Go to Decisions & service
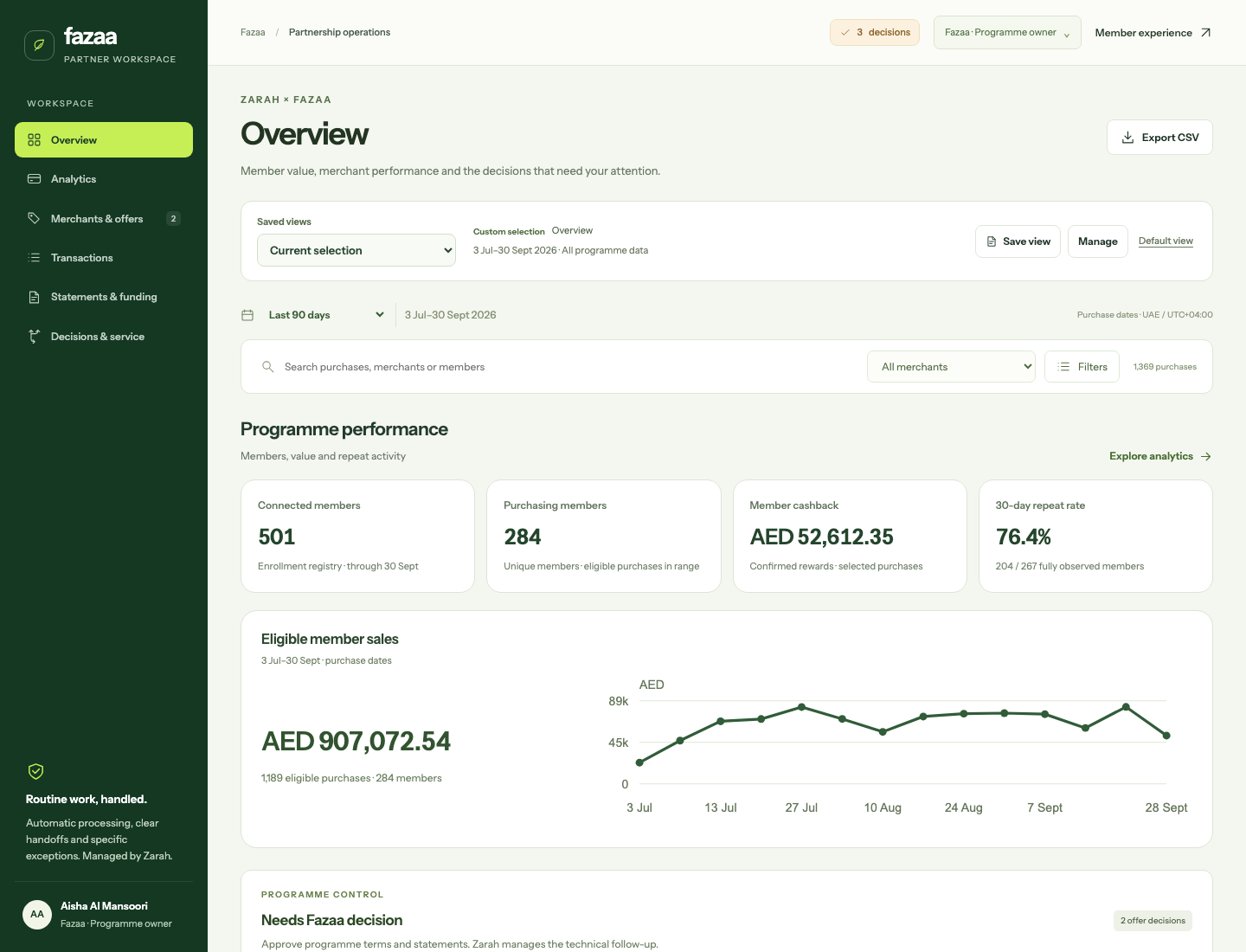This screenshot has height=952, width=1246. click(x=104, y=337)
